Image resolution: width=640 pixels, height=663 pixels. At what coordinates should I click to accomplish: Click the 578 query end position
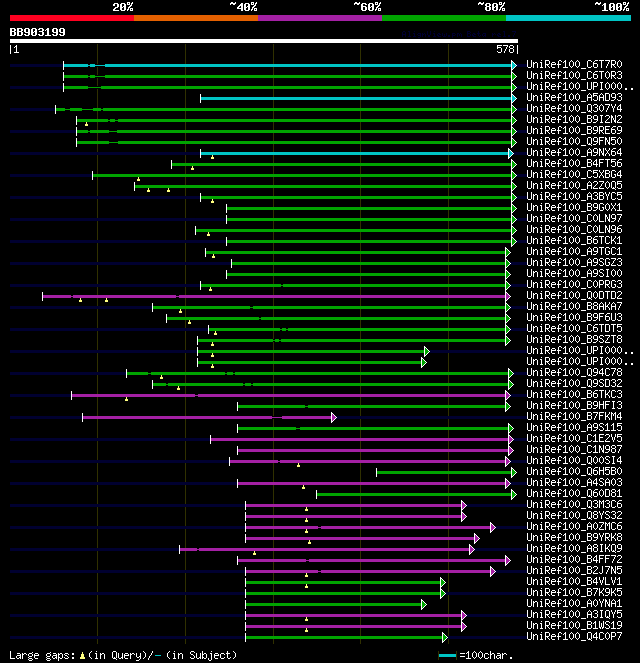[x=505, y=49]
